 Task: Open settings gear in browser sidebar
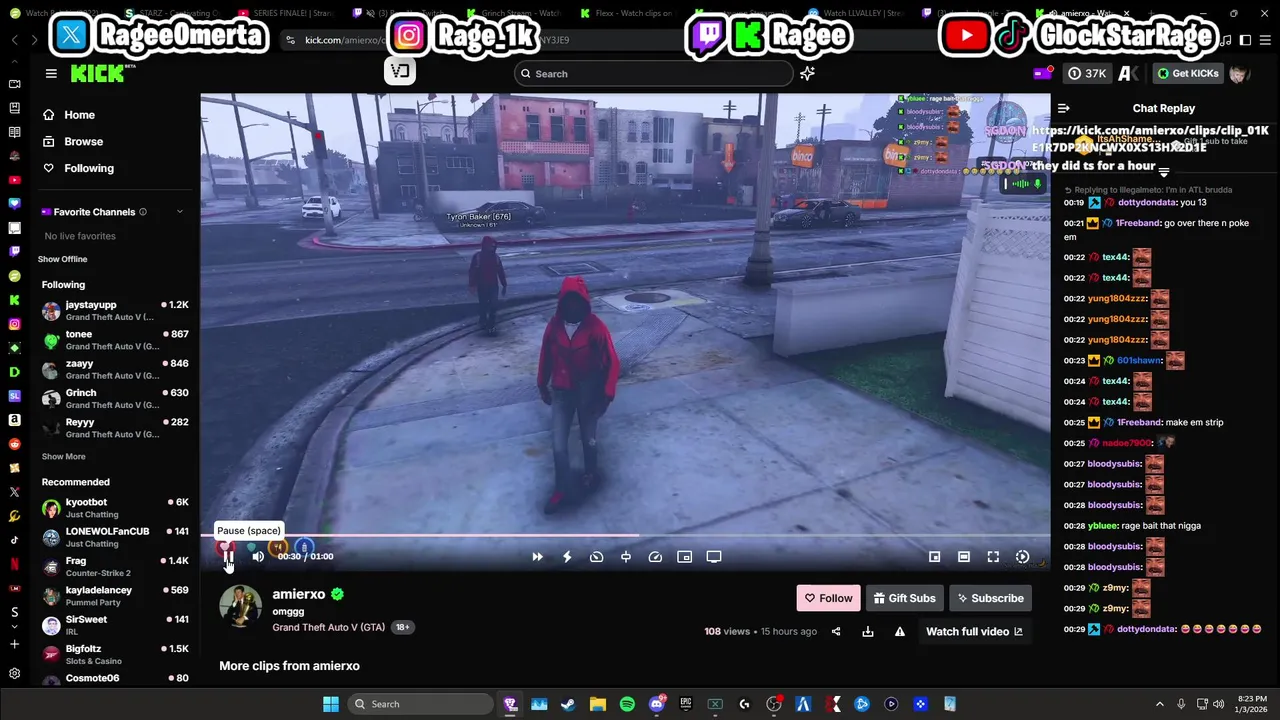(x=14, y=674)
